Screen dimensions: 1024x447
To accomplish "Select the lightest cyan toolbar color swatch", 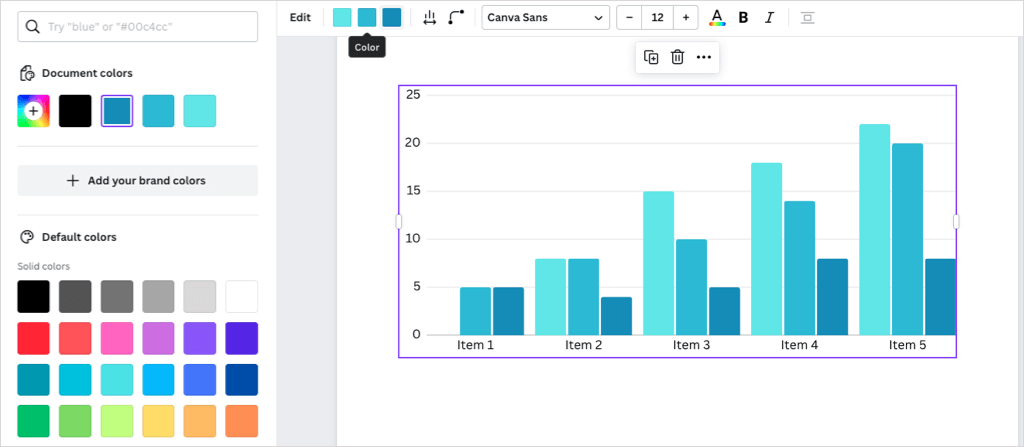I will 342,17.
